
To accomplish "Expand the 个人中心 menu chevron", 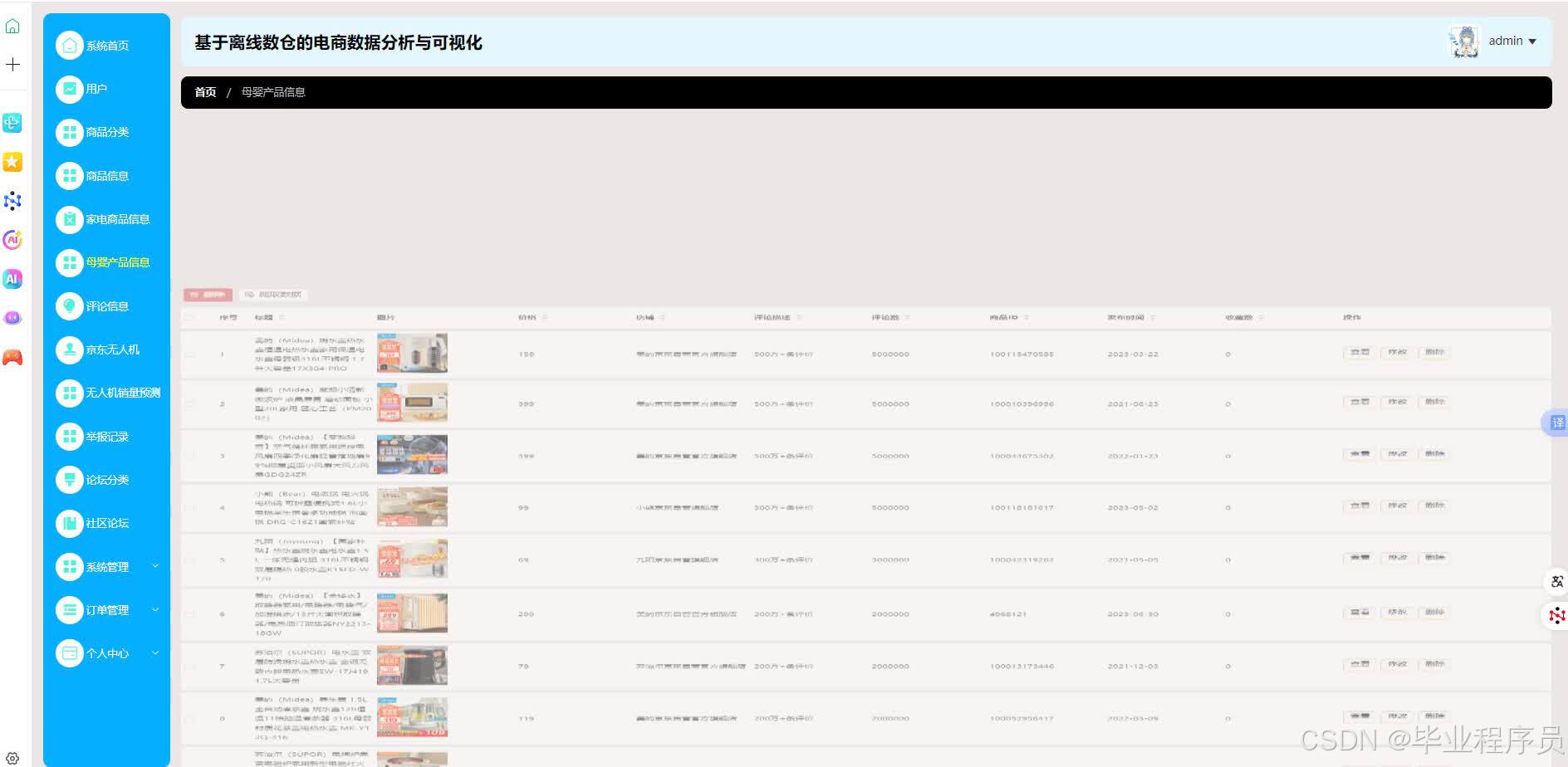I will click(154, 653).
